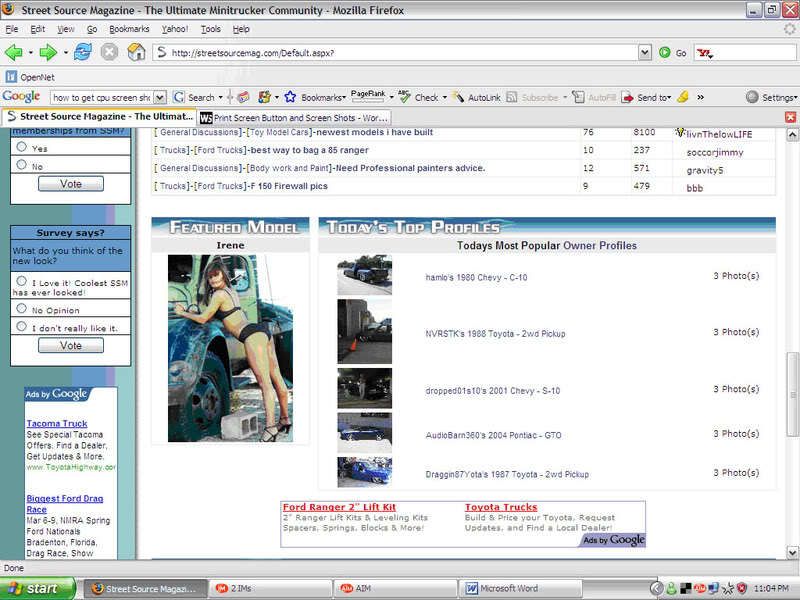Click the Google Search button icon
Viewport: 800px width, 600px height.
[x=179, y=97]
